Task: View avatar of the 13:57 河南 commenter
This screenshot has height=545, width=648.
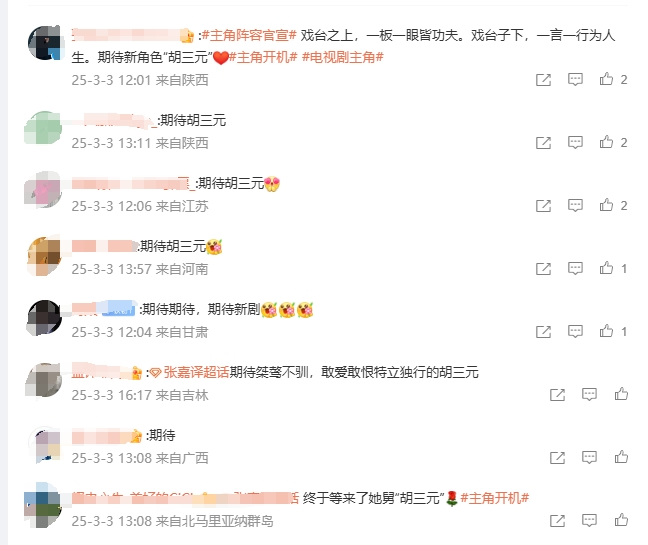Action: (x=45, y=255)
